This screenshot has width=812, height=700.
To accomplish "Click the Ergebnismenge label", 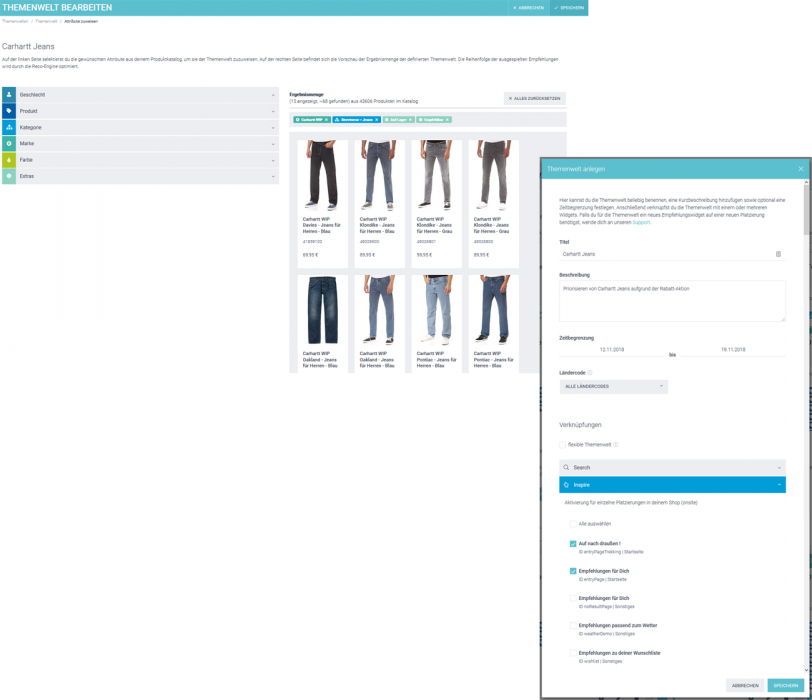I will [306, 94].
